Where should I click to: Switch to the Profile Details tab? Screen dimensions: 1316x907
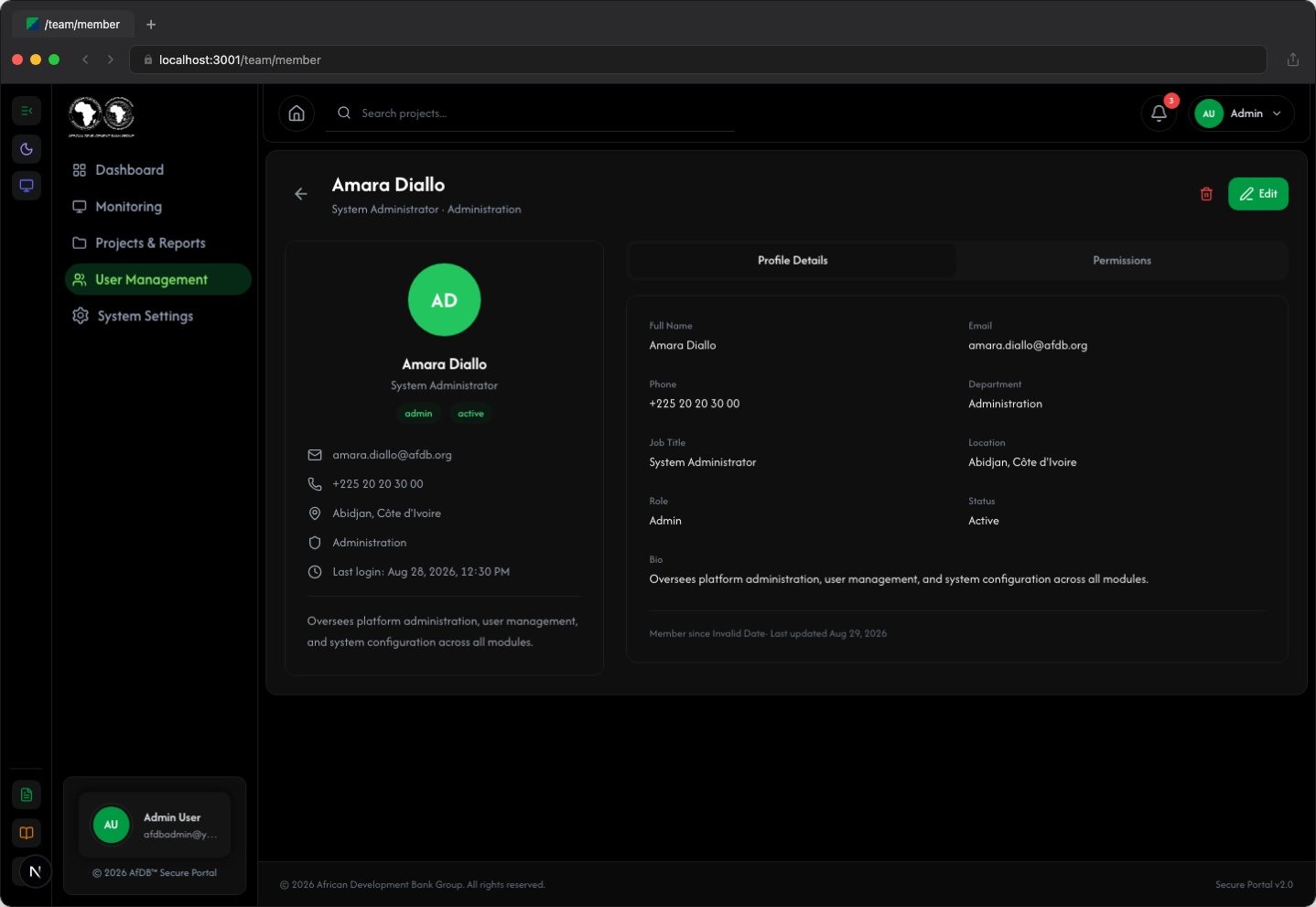pyautogui.click(x=793, y=261)
